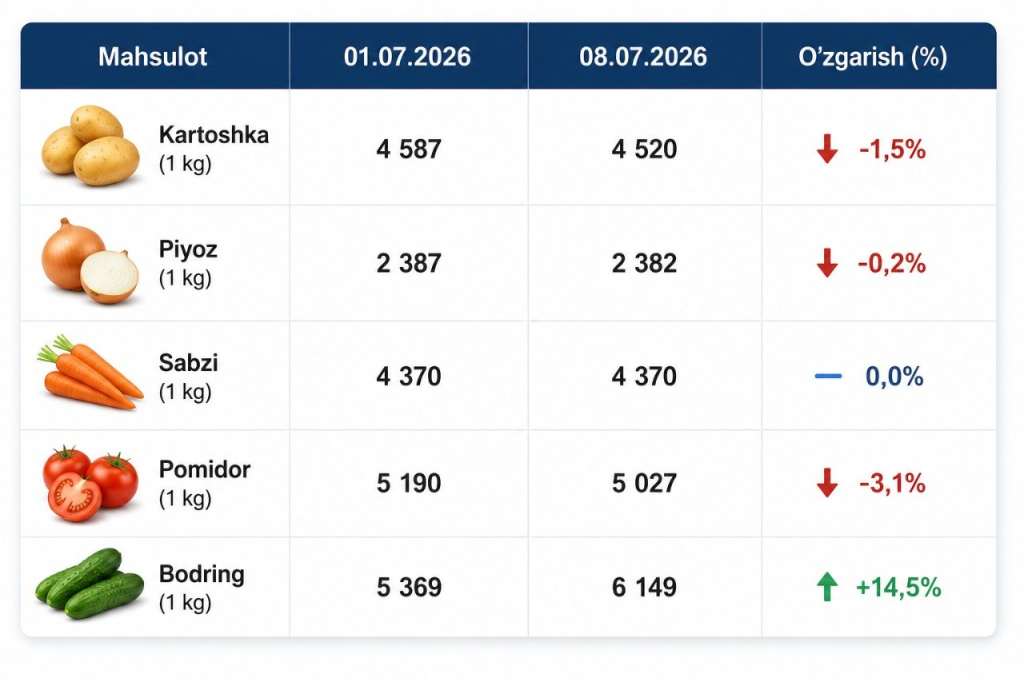Click the onion image beside Piyoz
The height and width of the screenshot is (682, 1024).
[91, 261]
